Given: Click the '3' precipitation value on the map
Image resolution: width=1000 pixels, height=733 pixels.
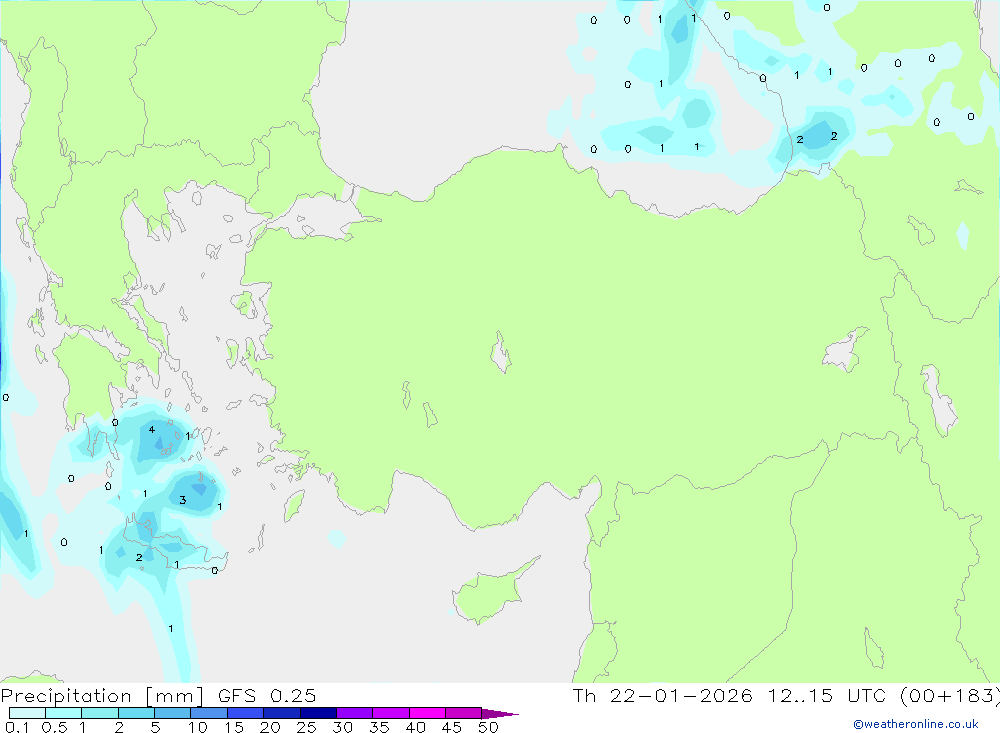Looking at the screenshot, I should pyautogui.click(x=182, y=500).
